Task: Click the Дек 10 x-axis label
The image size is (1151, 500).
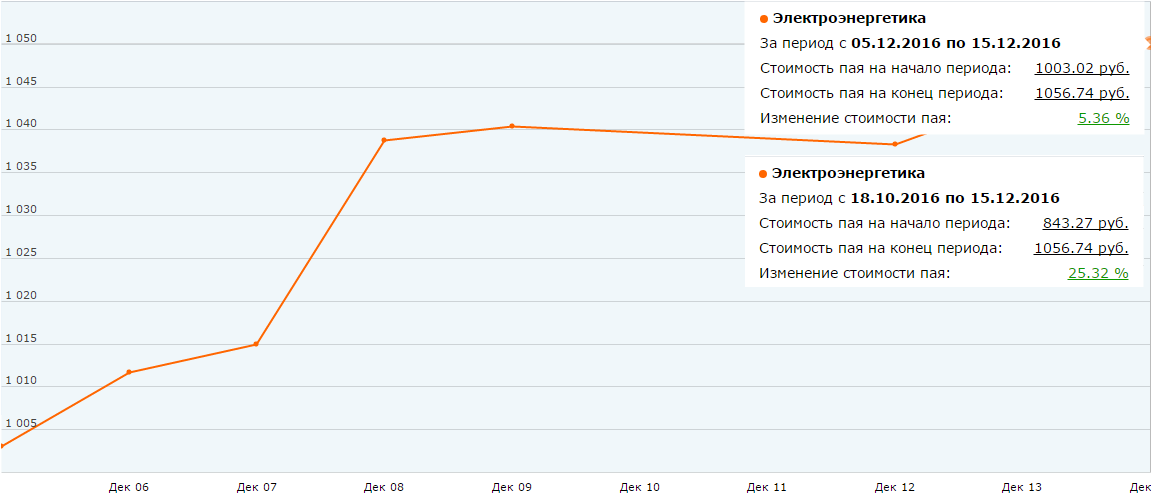Action: 640,487
